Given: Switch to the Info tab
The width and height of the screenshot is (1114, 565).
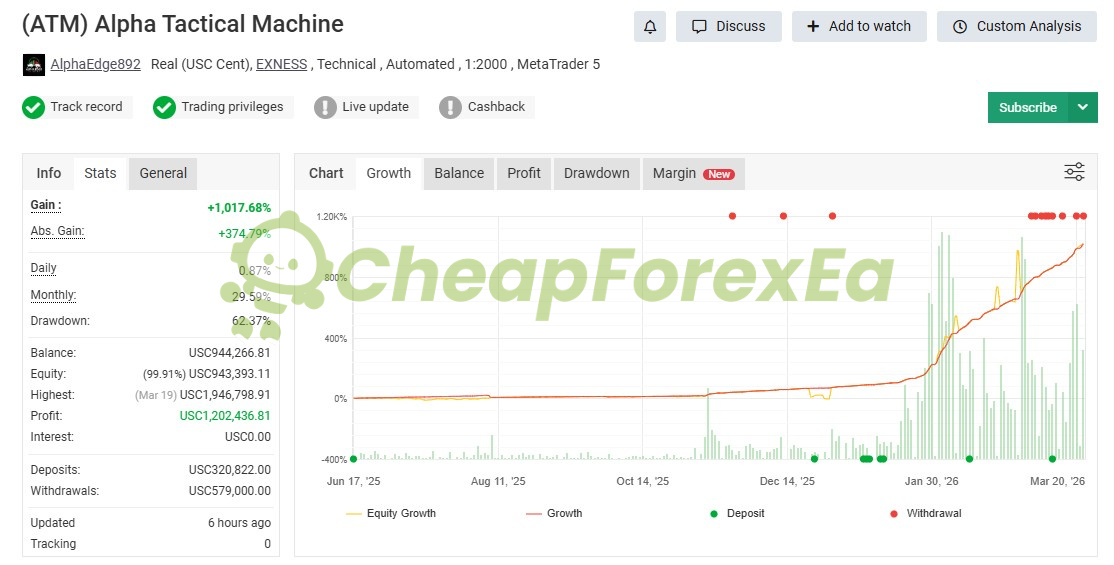Looking at the screenshot, I should pyautogui.click(x=48, y=173).
